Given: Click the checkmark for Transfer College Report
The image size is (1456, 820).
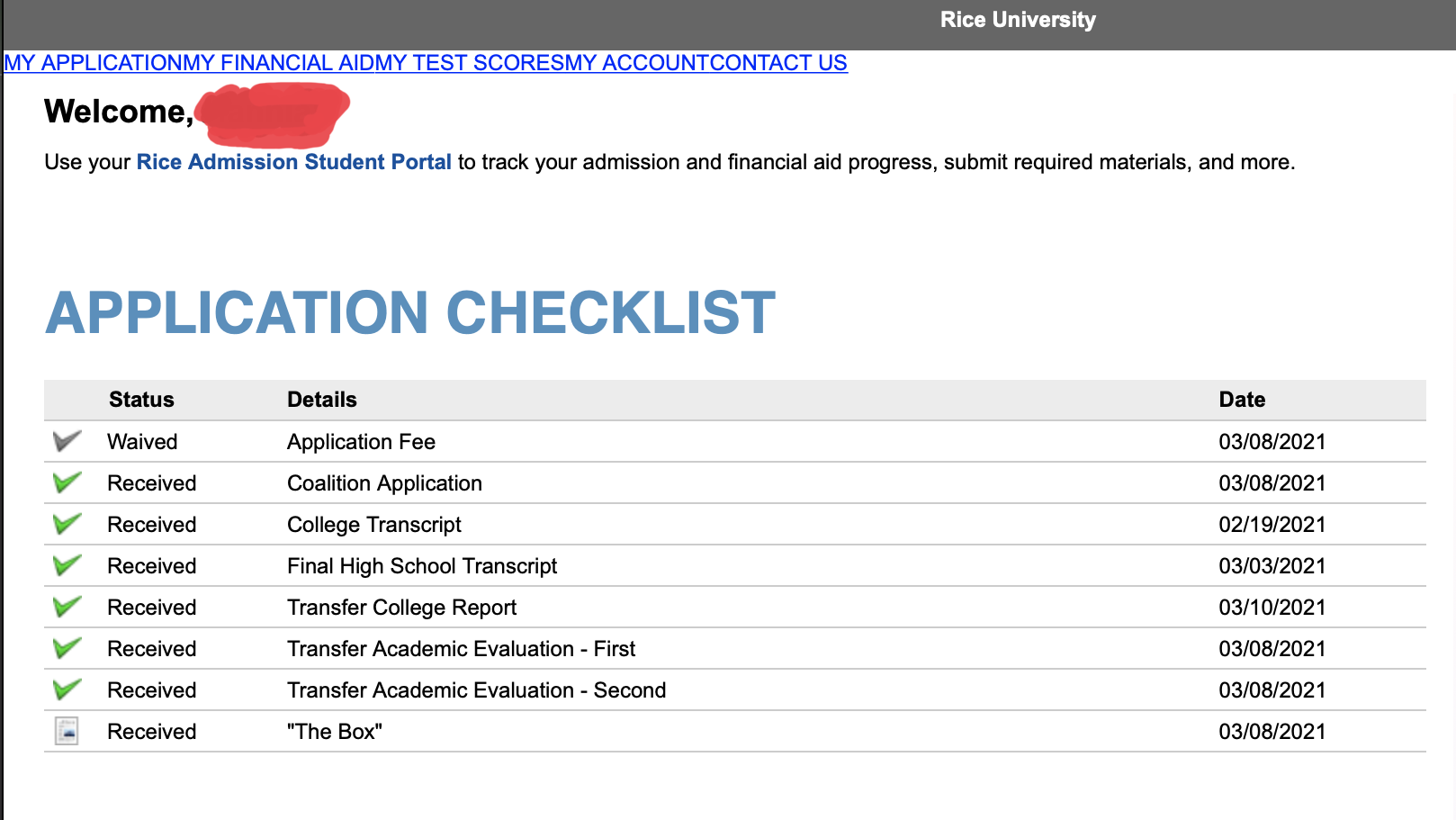Looking at the screenshot, I should click(x=67, y=607).
